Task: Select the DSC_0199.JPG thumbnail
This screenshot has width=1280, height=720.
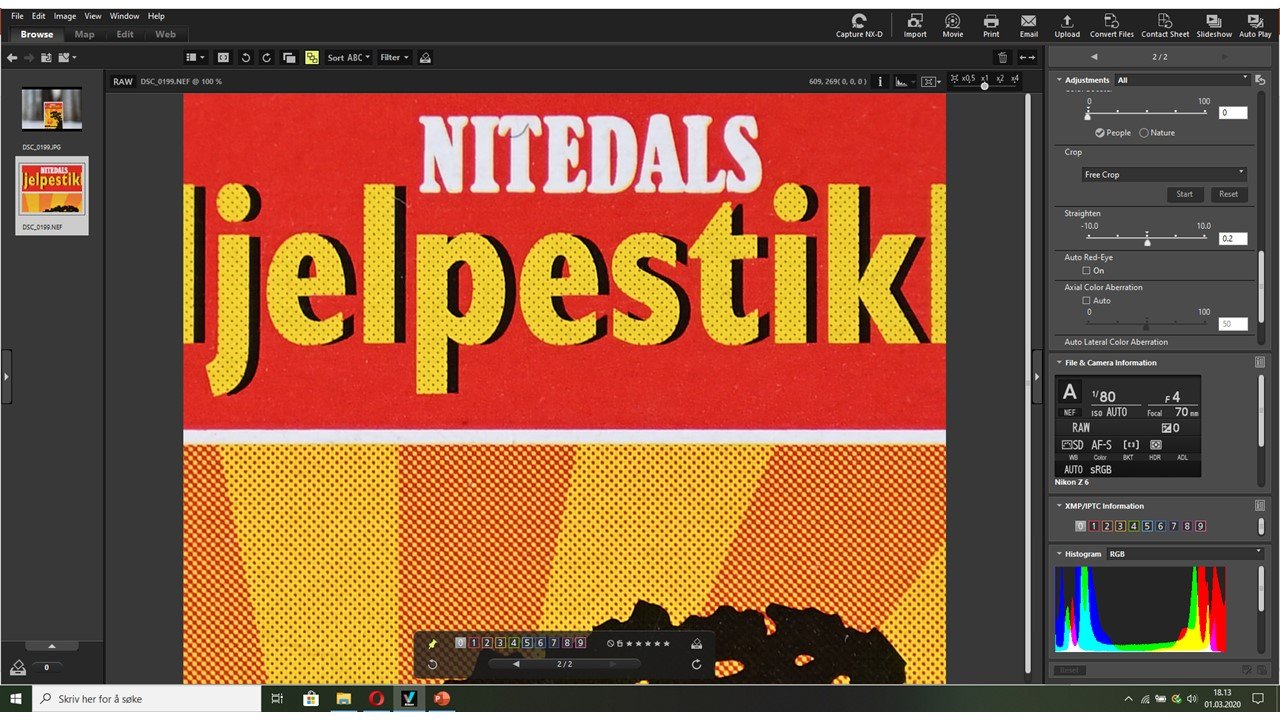Action: point(52,109)
